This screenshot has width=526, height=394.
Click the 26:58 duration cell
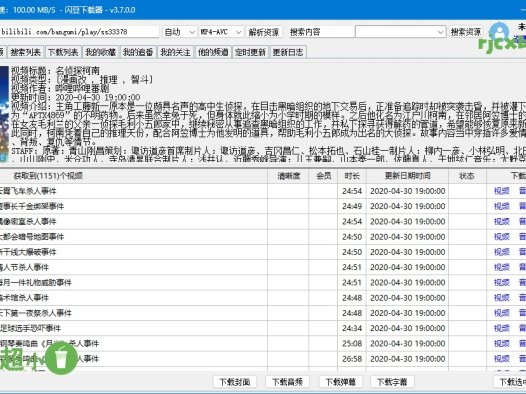(352, 359)
